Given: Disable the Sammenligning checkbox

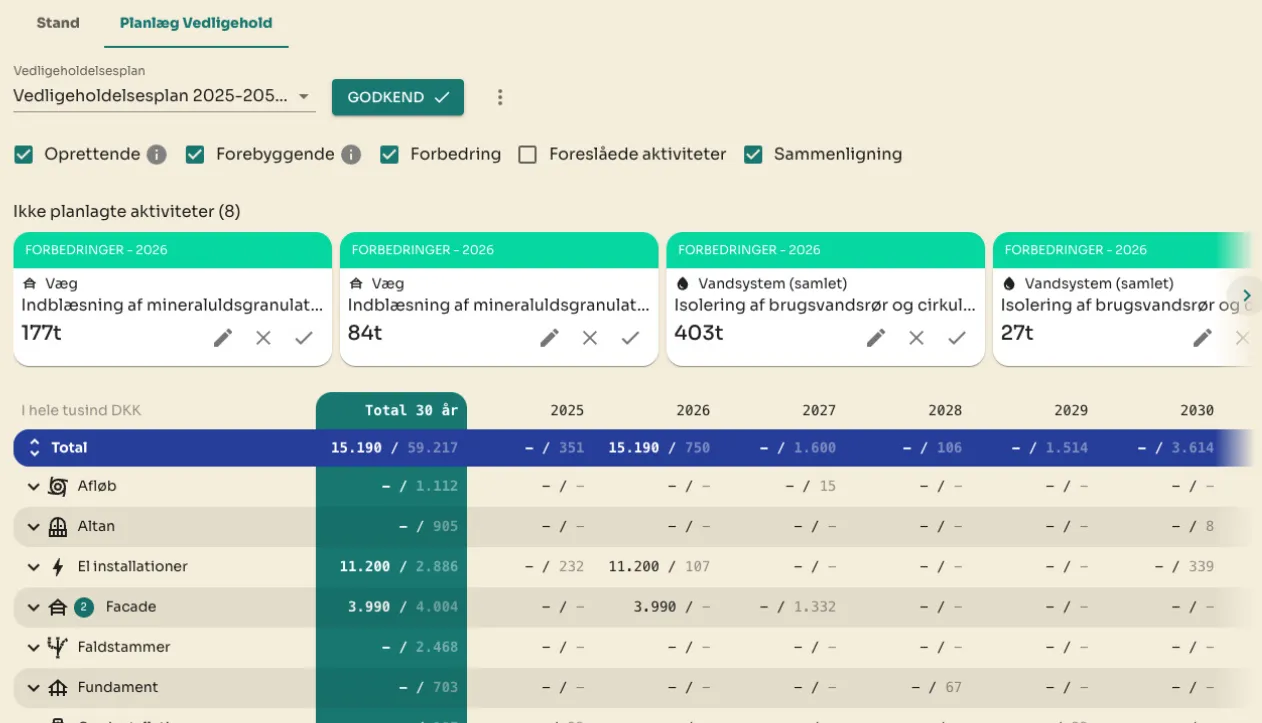Looking at the screenshot, I should (752, 154).
